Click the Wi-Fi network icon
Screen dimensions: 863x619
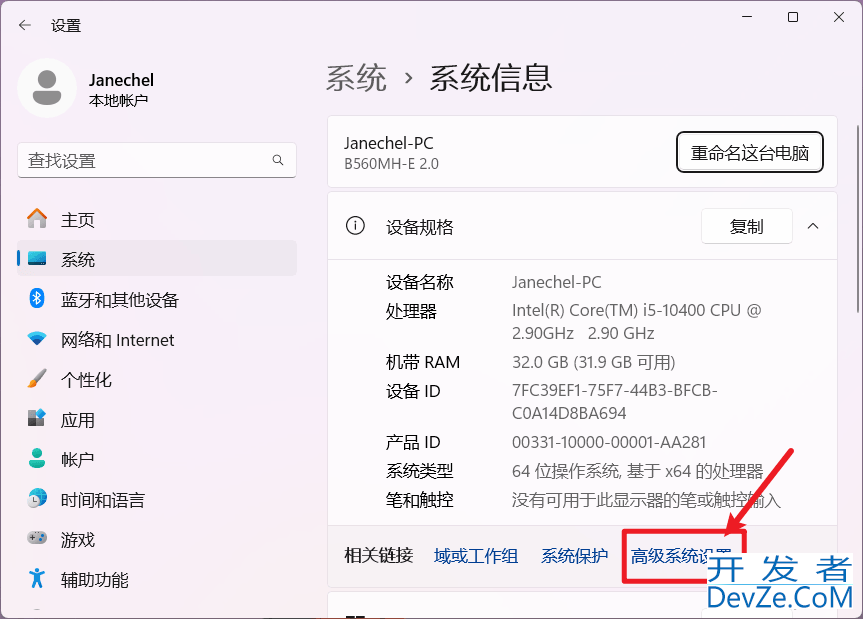(37, 339)
